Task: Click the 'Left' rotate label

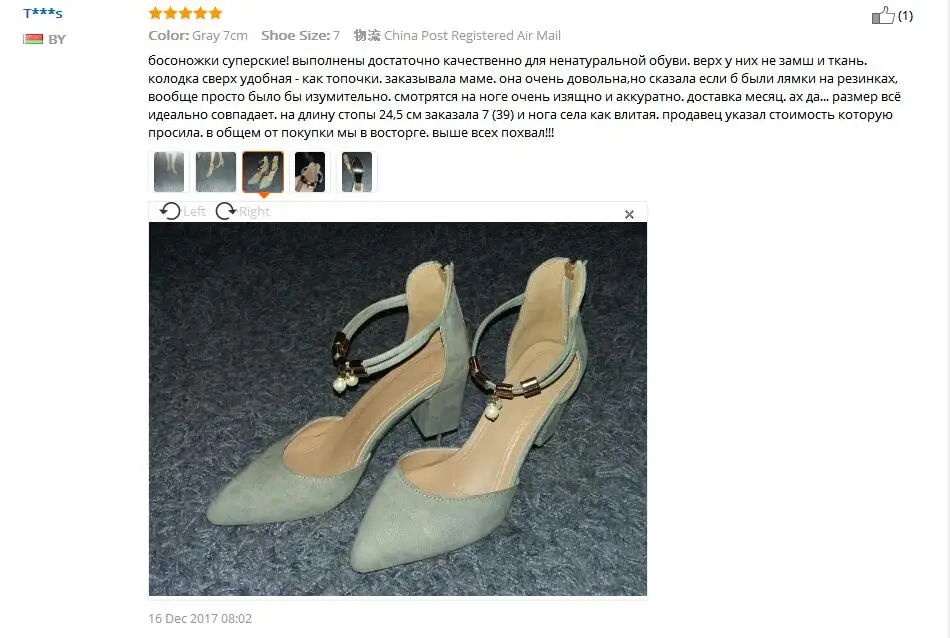Action: pyautogui.click(x=194, y=211)
